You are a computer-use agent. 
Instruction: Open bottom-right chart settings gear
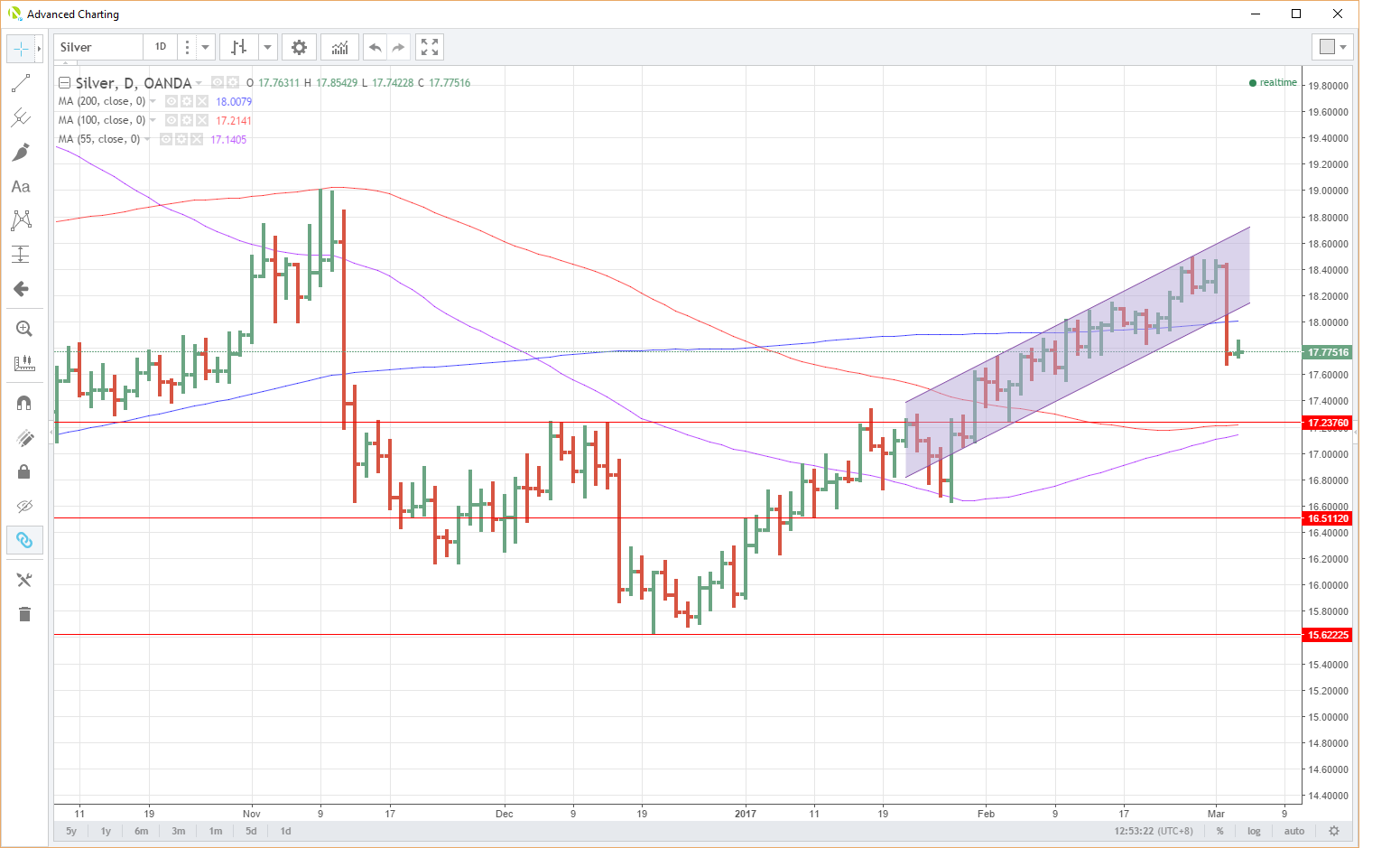click(x=1334, y=831)
